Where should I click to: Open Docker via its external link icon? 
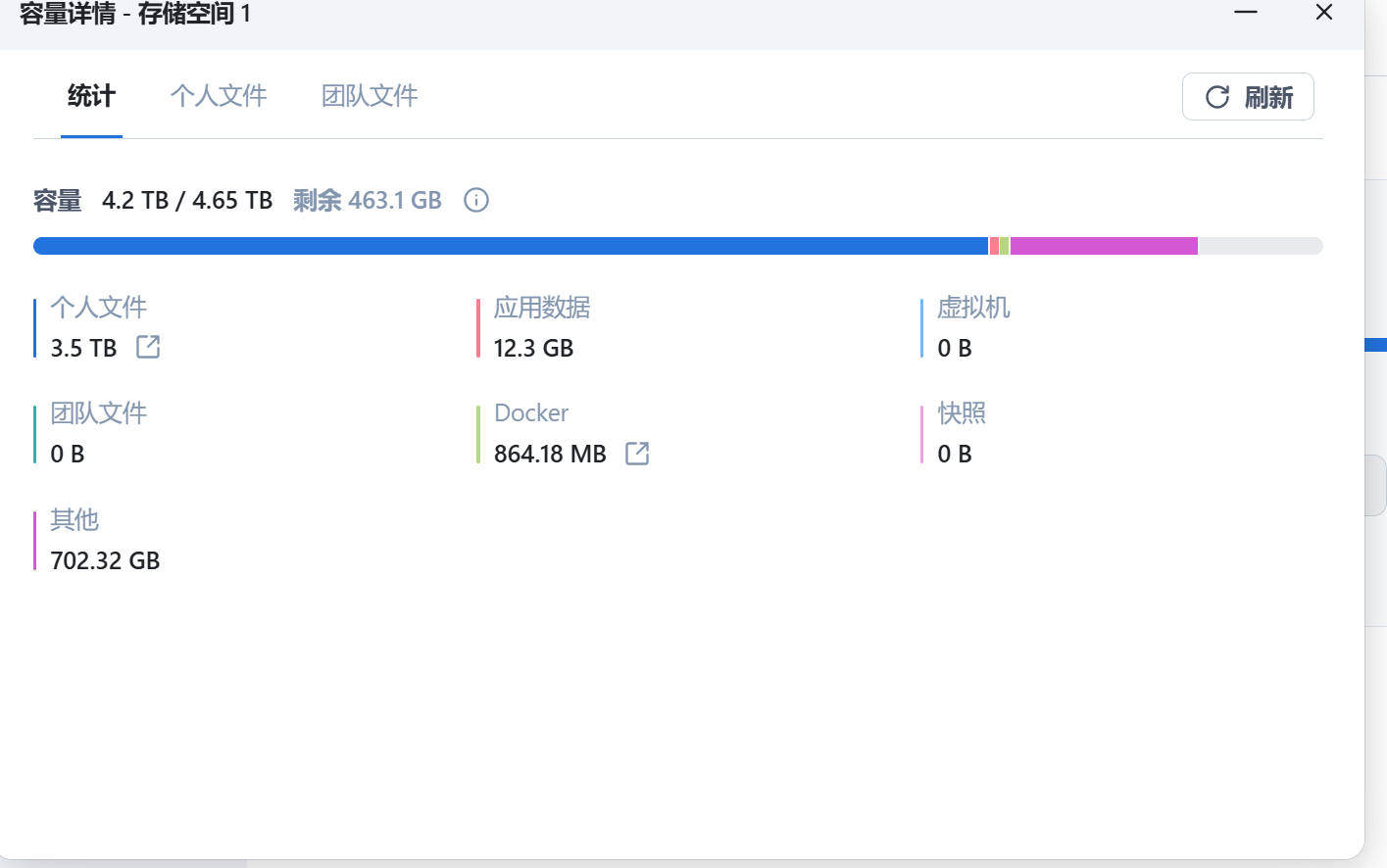pos(636,453)
